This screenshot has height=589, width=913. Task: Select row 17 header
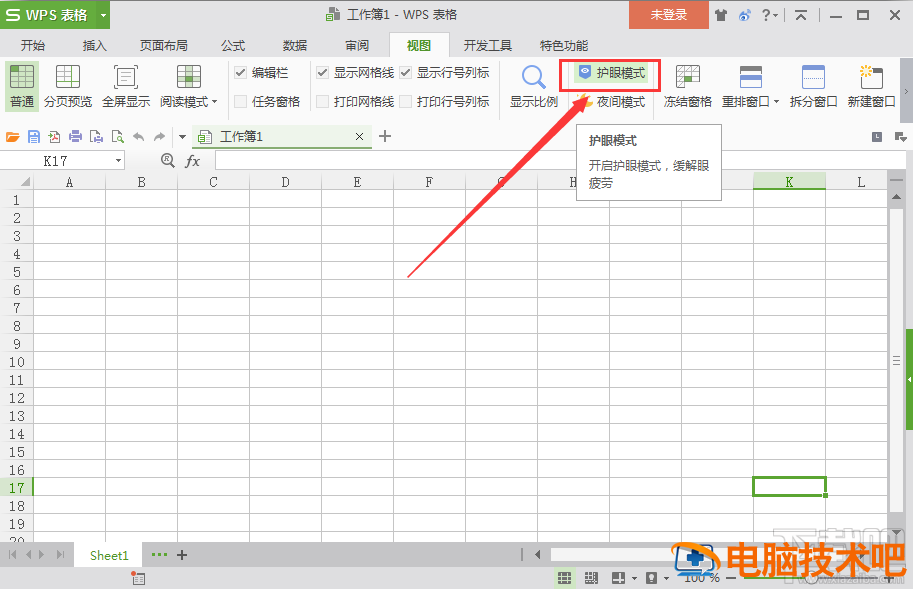(x=16, y=487)
